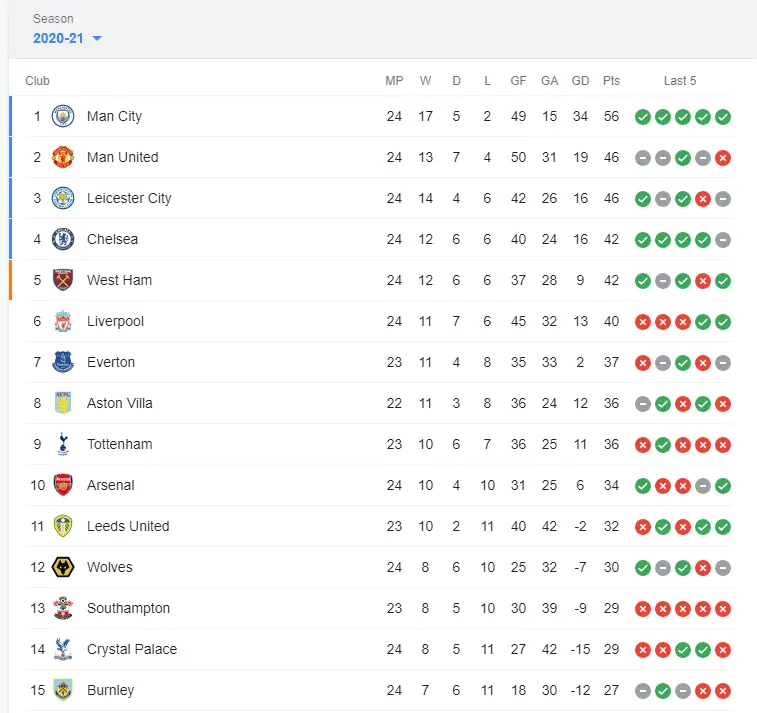Open the Aston Villa team link

(x=118, y=403)
